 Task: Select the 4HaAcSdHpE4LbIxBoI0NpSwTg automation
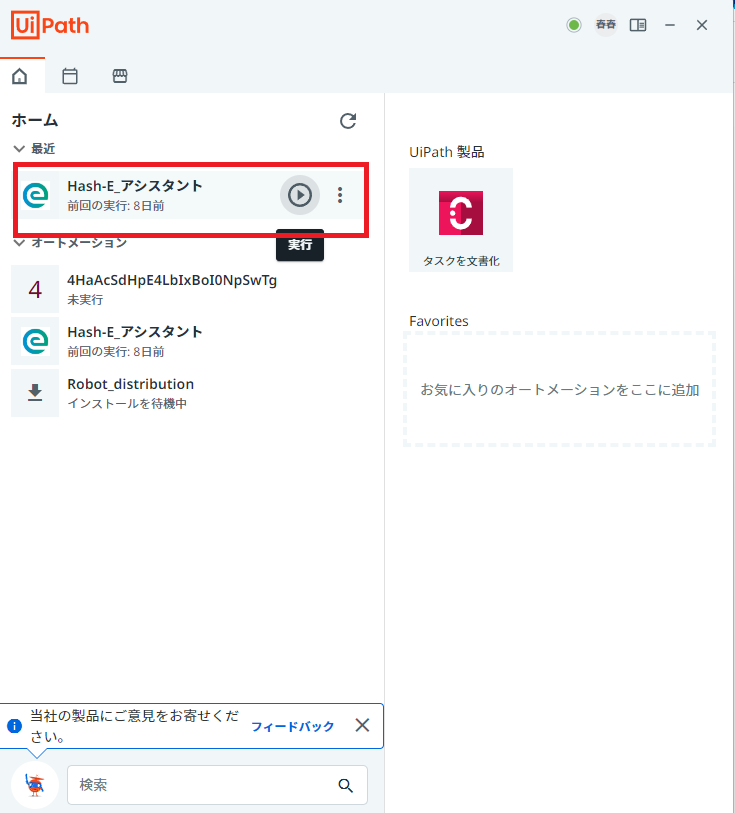point(190,289)
